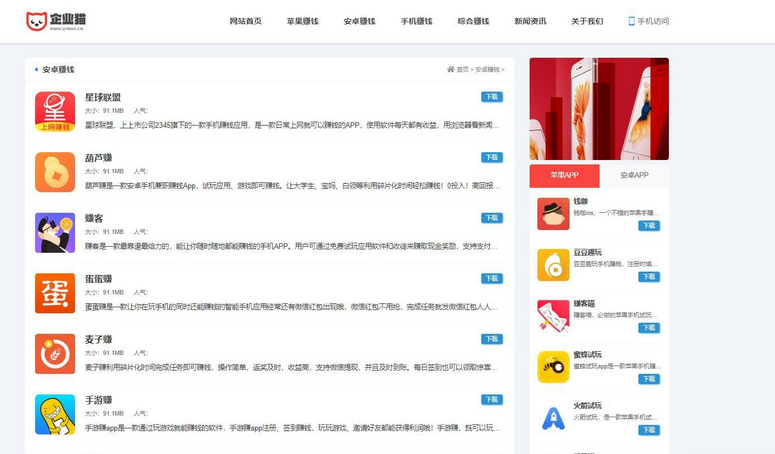Open 综合赚钱 navigation item
775x454 pixels.
[473, 21]
